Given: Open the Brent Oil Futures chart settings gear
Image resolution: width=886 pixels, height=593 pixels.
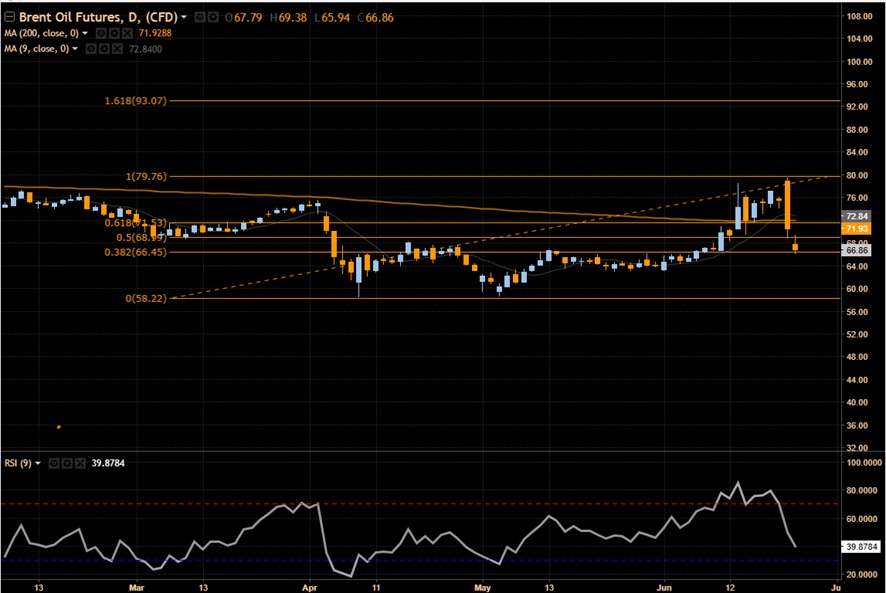Looking at the screenshot, I should click(x=212, y=16).
